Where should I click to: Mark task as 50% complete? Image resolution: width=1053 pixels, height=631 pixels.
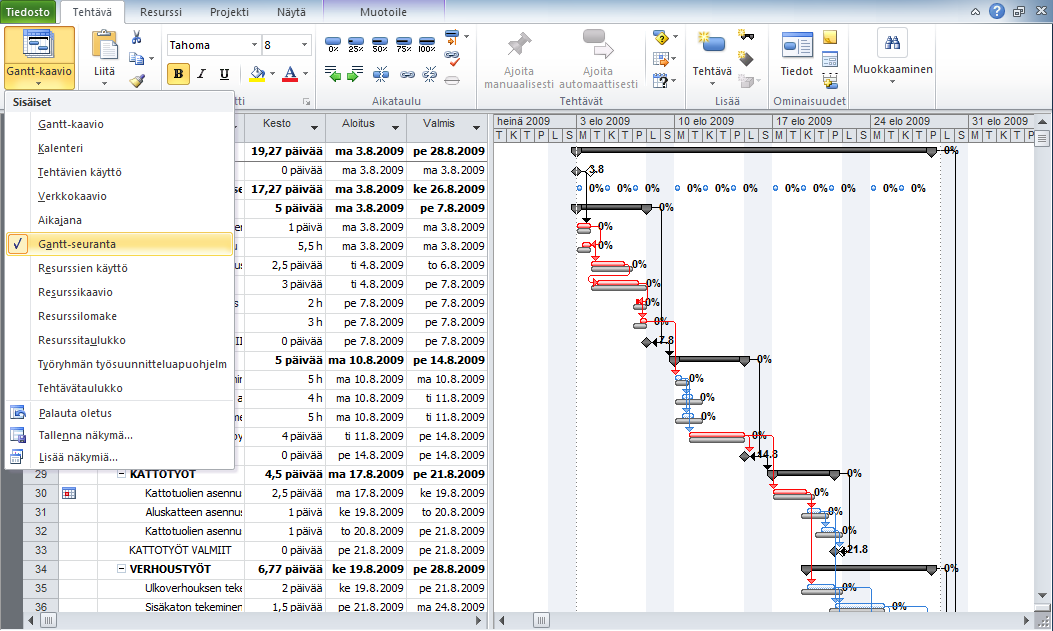pyautogui.click(x=379, y=45)
